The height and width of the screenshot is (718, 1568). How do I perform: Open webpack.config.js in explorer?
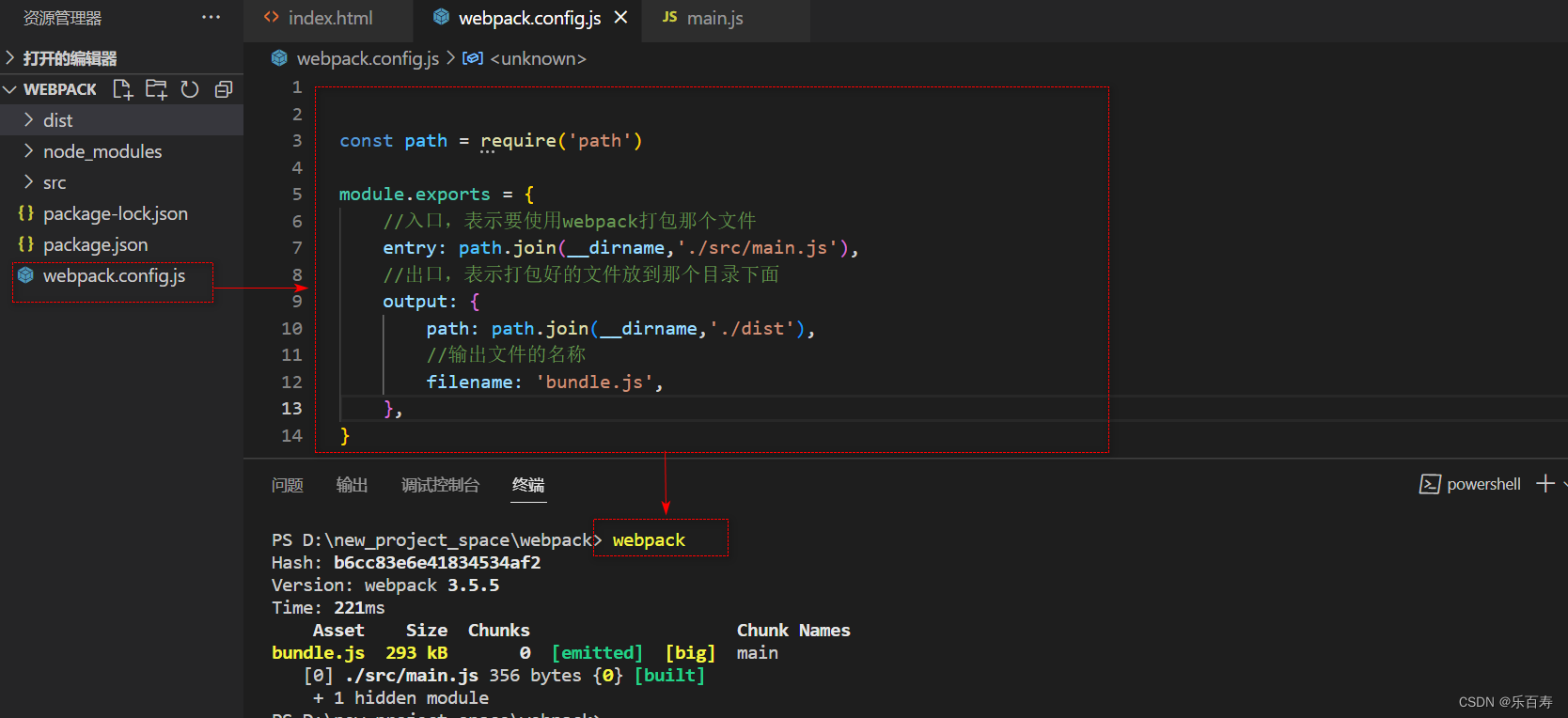click(x=121, y=275)
